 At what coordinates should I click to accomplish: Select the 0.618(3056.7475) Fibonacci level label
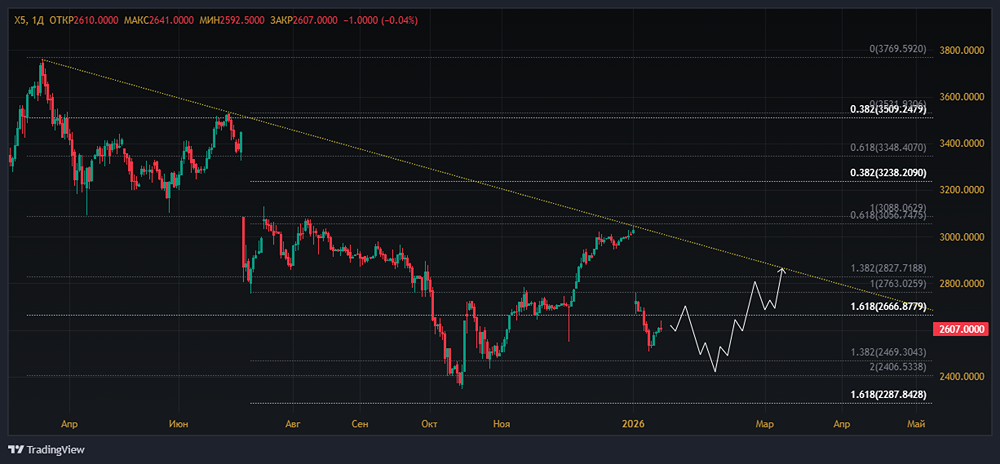click(888, 216)
